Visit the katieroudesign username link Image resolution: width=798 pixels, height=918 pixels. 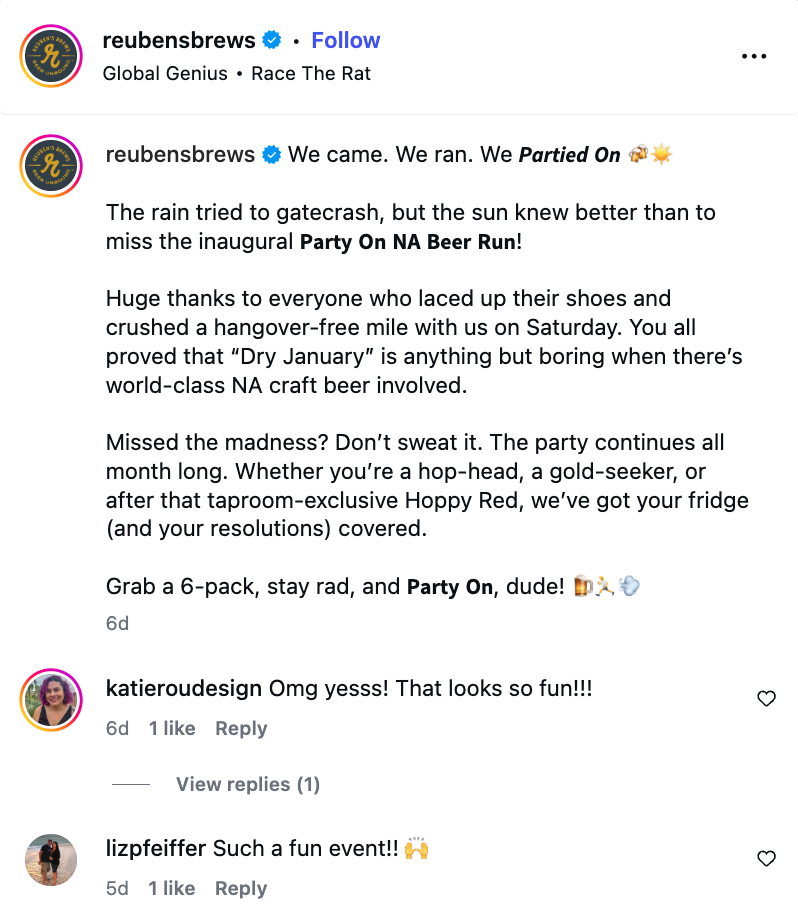coord(183,689)
